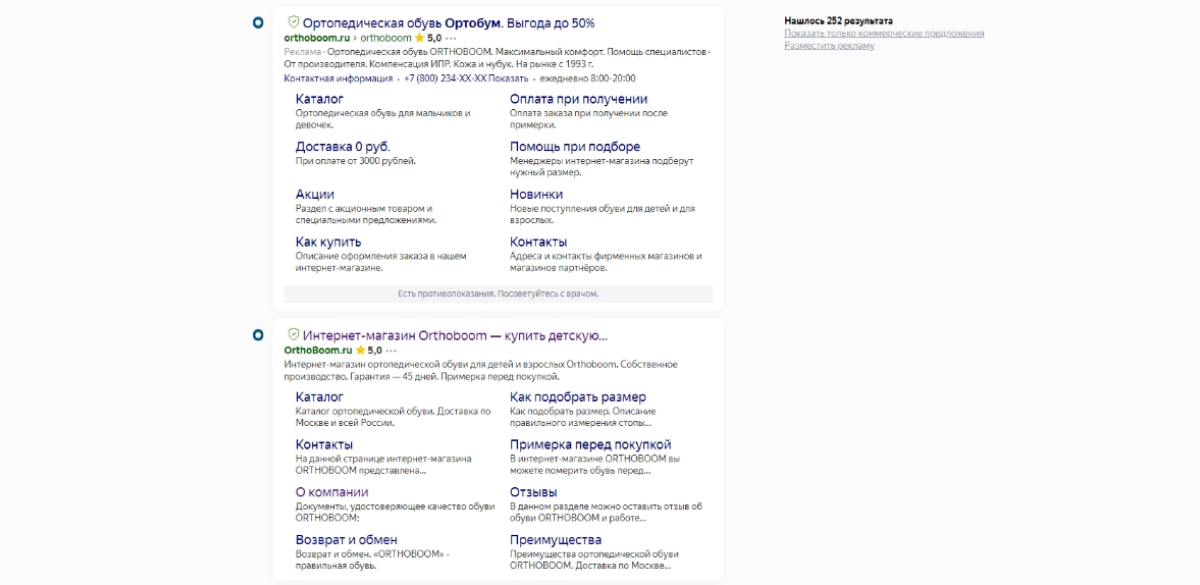1200x585 pixels.
Task: Click the green orthoboom.ru domain link in the ad
Action: [317, 37]
